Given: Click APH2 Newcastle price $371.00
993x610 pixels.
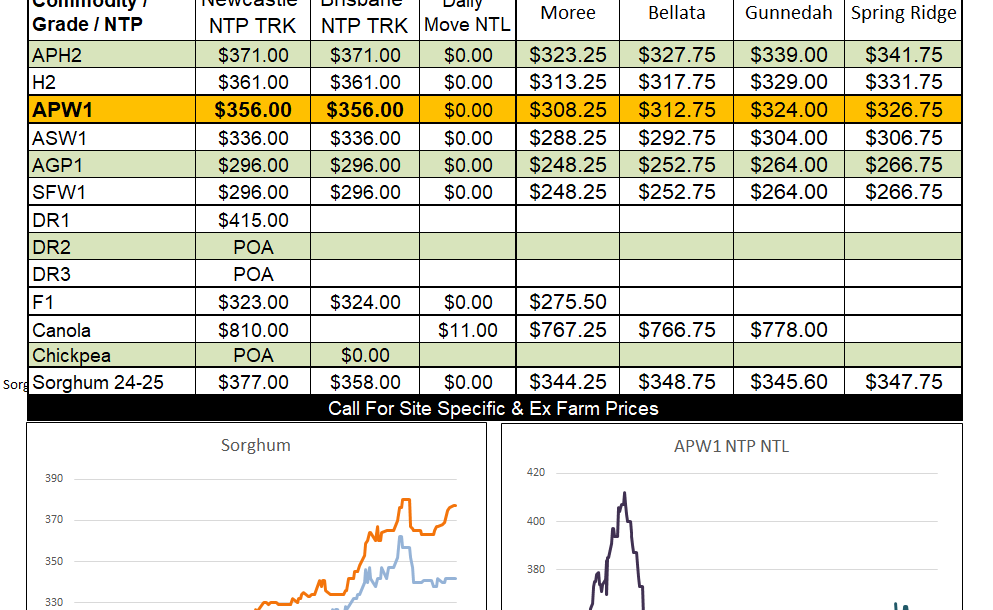Looking at the screenshot, I should [253, 55].
